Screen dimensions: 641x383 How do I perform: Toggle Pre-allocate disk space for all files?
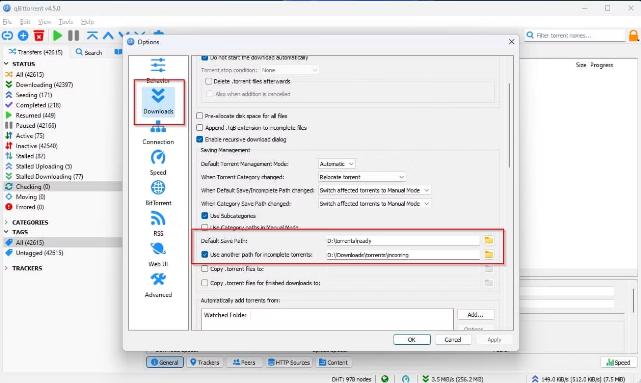click(x=199, y=116)
